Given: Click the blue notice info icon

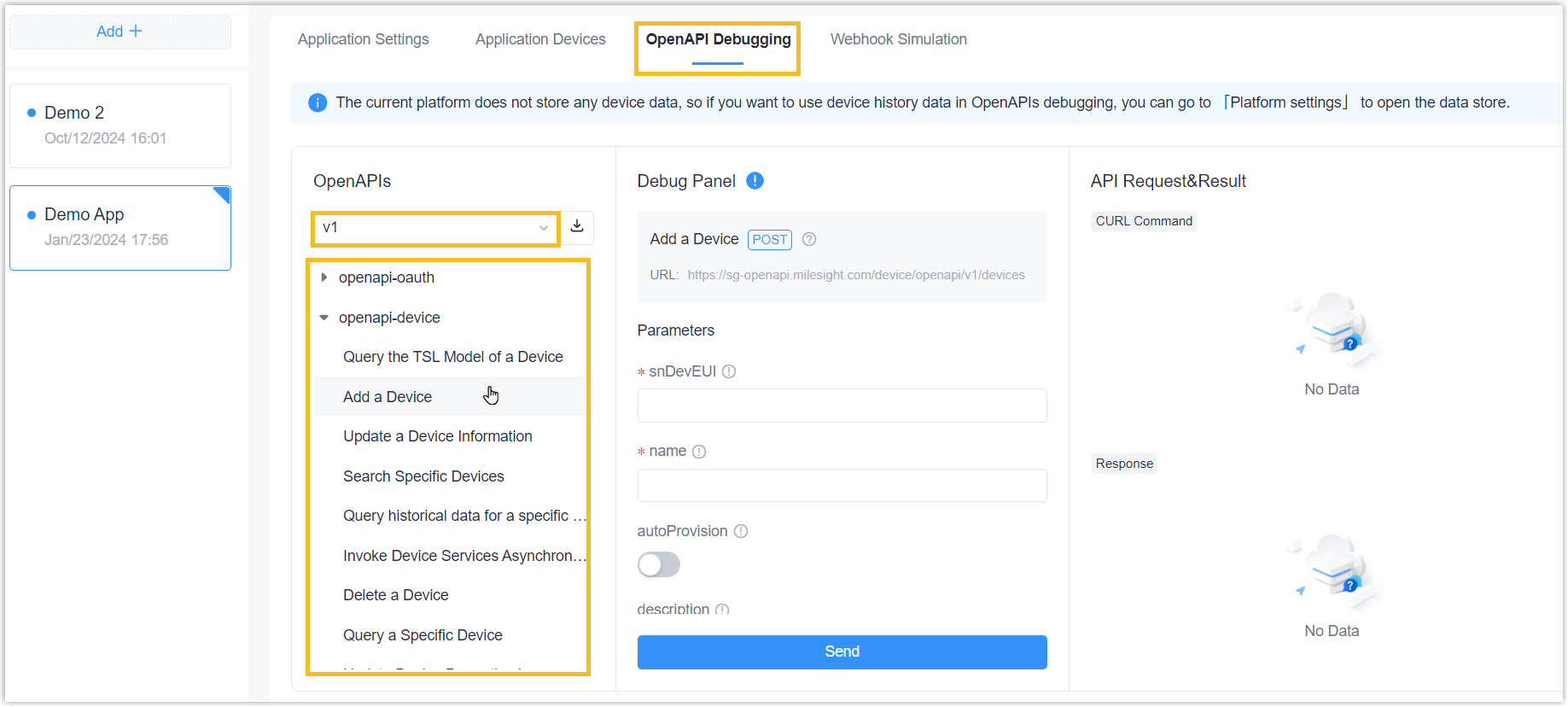Looking at the screenshot, I should tap(318, 102).
